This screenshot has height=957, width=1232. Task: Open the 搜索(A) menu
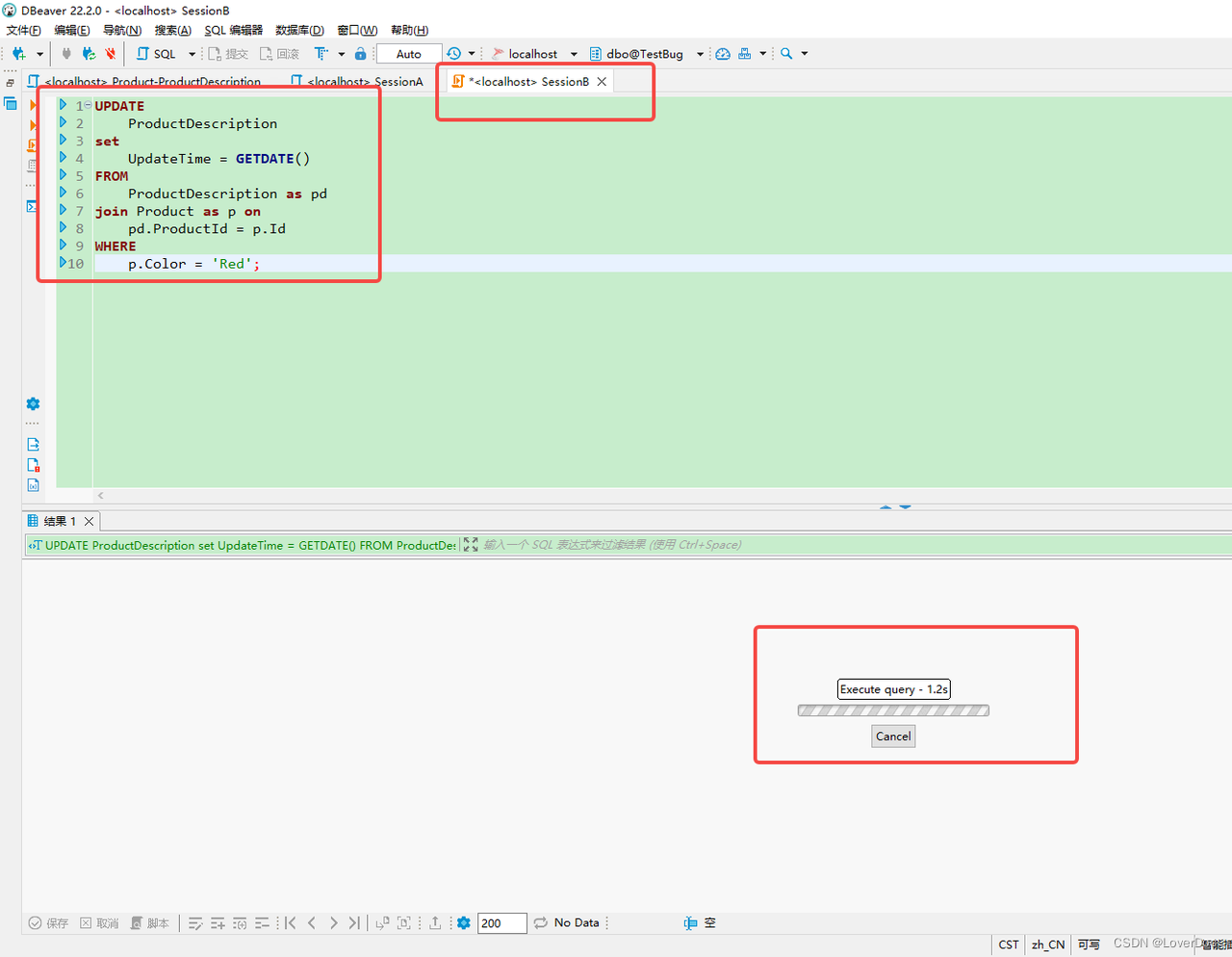pyautogui.click(x=173, y=30)
